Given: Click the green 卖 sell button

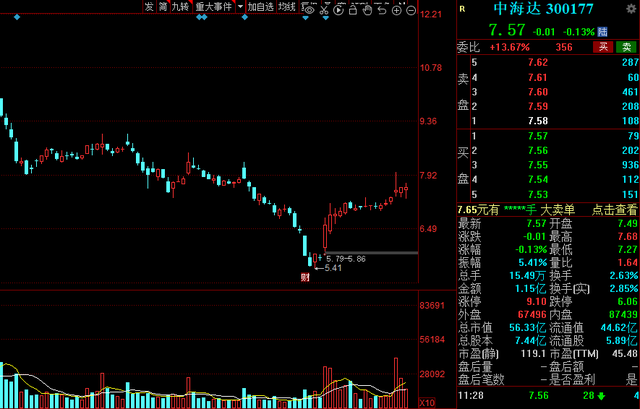Looking at the screenshot, I should 627,47.
